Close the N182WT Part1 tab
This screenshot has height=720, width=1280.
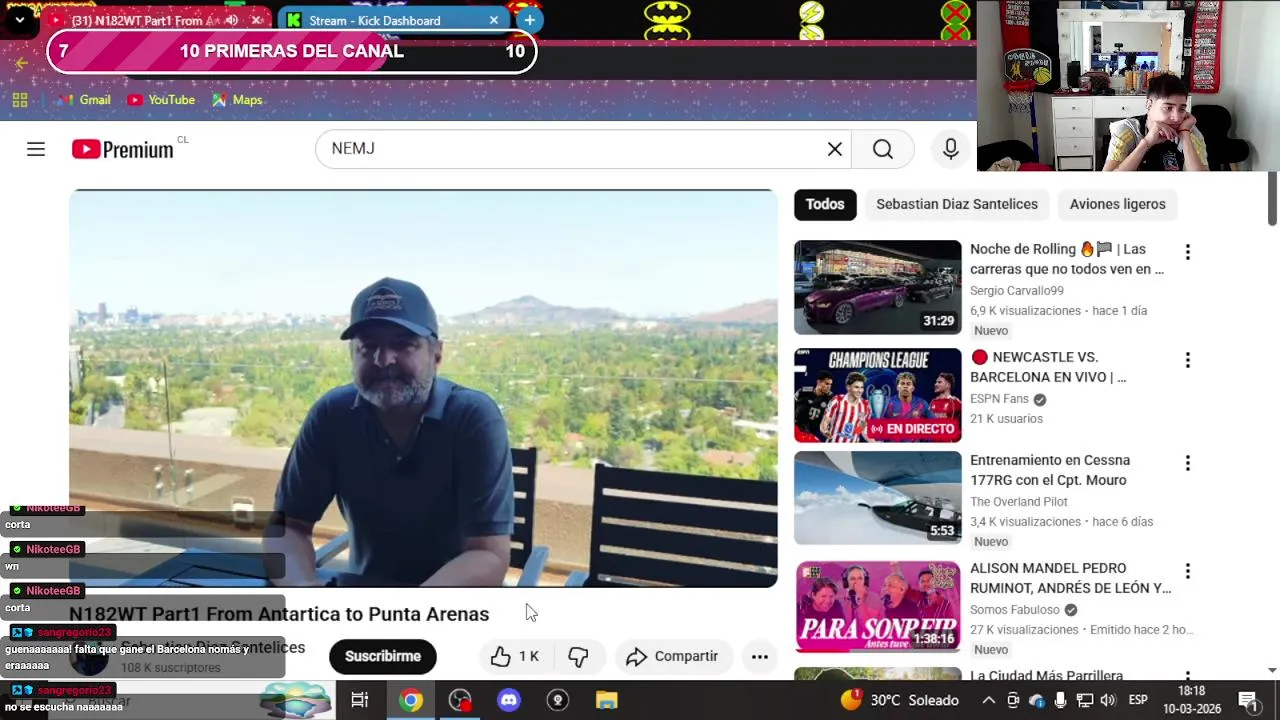click(x=257, y=20)
